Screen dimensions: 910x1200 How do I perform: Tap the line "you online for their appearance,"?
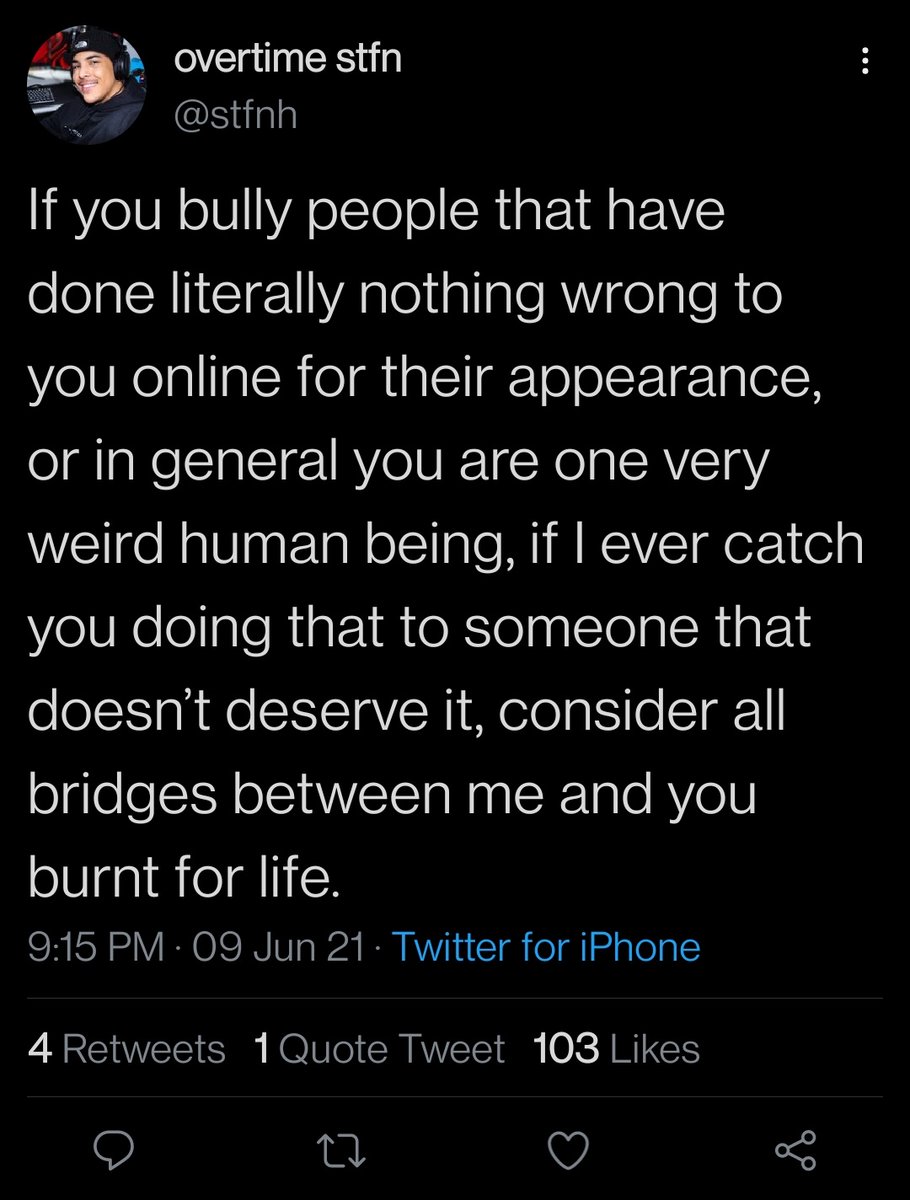(x=425, y=380)
